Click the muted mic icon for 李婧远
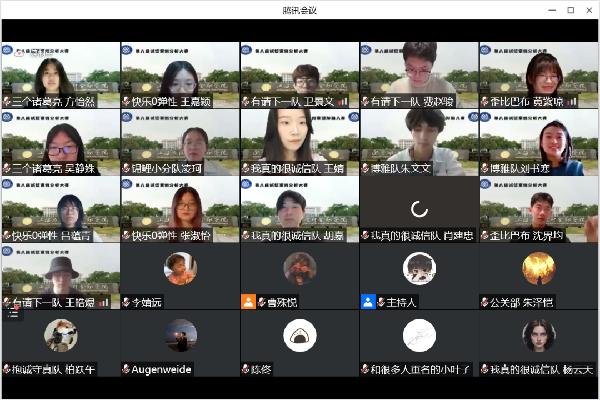Viewport: 600px width, 400px height. [x=126, y=301]
